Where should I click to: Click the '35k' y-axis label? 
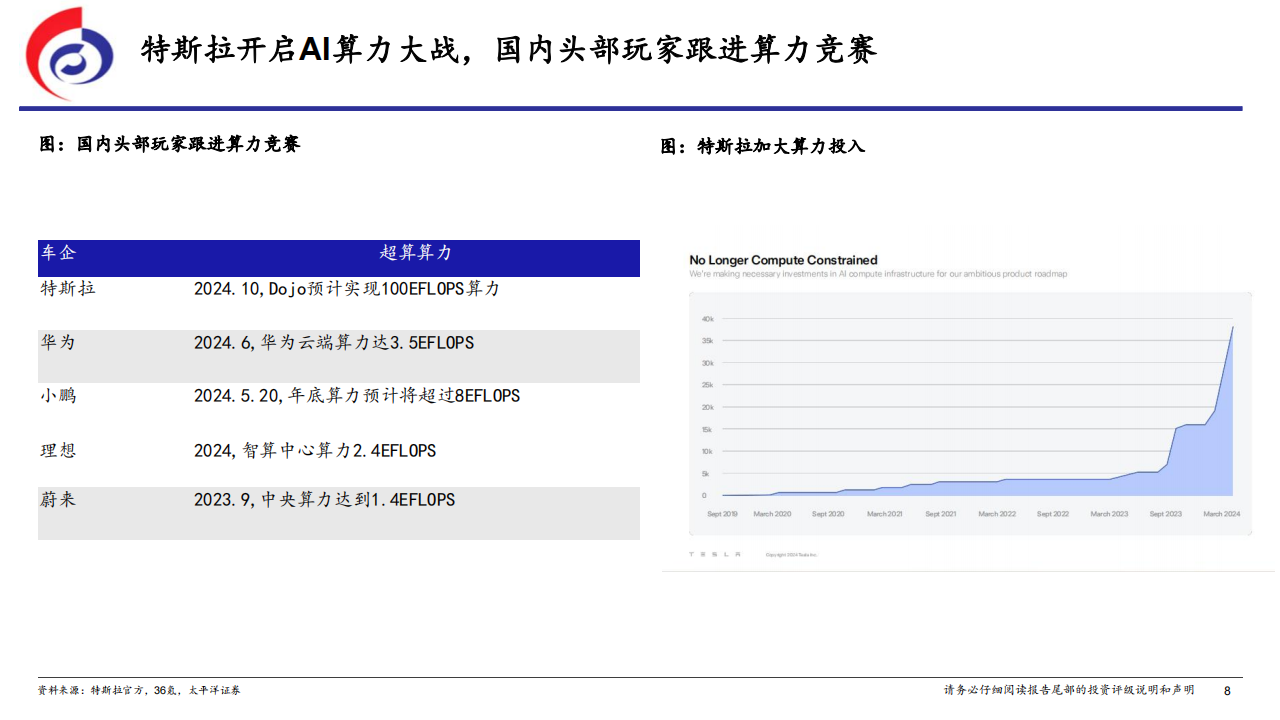point(707,341)
